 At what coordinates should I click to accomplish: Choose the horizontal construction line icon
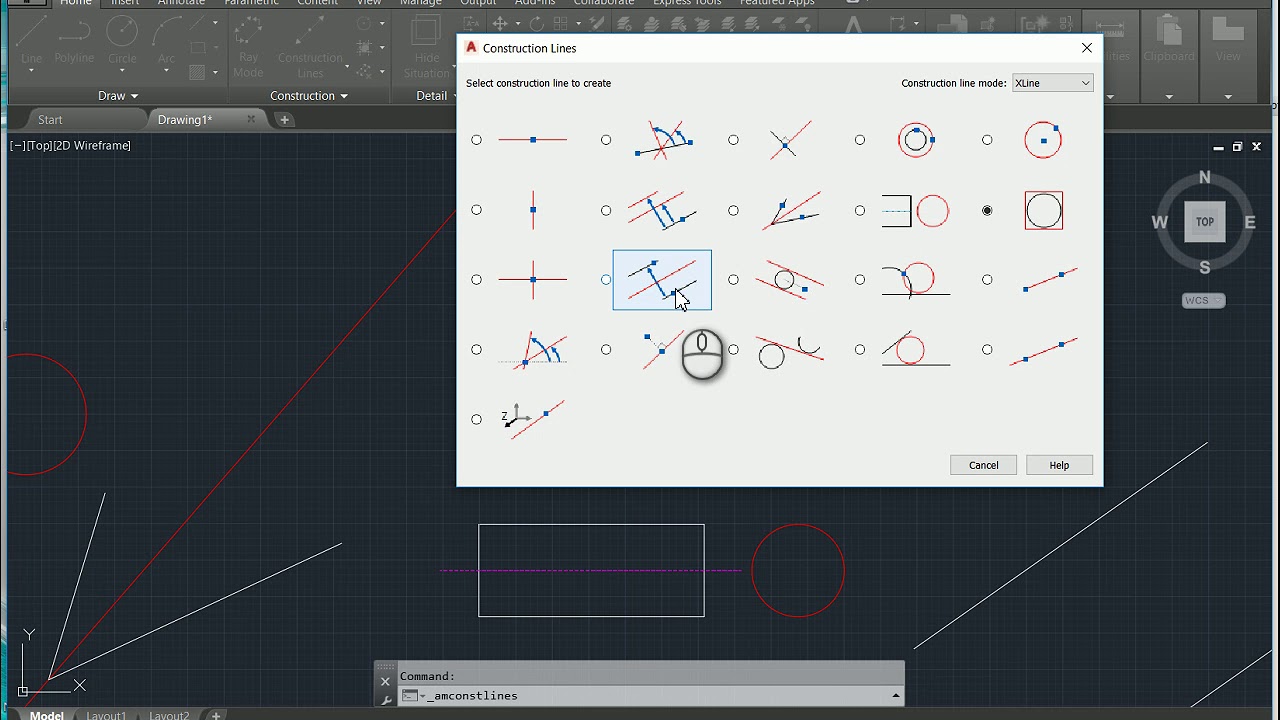[x=533, y=140]
